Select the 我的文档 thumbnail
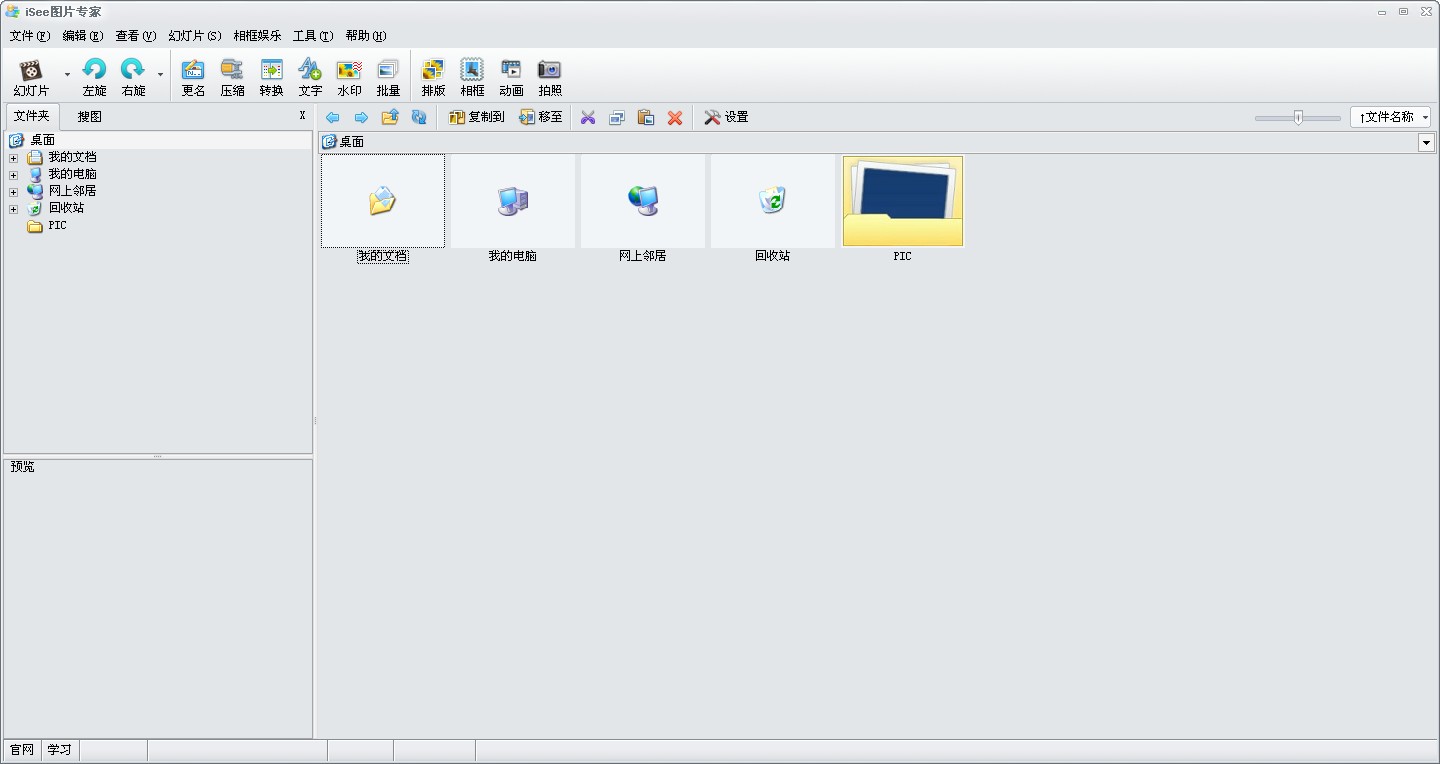The width and height of the screenshot is (1440, 764). point(383,209)
